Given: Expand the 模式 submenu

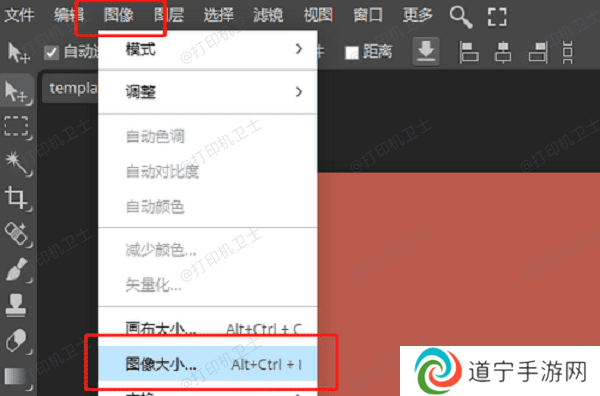Looking at the screenshot, I should click(208, 50).
